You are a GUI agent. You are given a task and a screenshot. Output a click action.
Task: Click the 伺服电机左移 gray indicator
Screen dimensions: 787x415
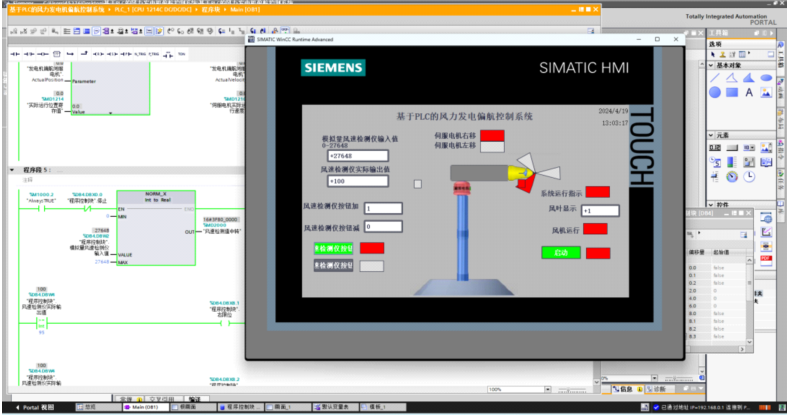[x=492, y=147]
